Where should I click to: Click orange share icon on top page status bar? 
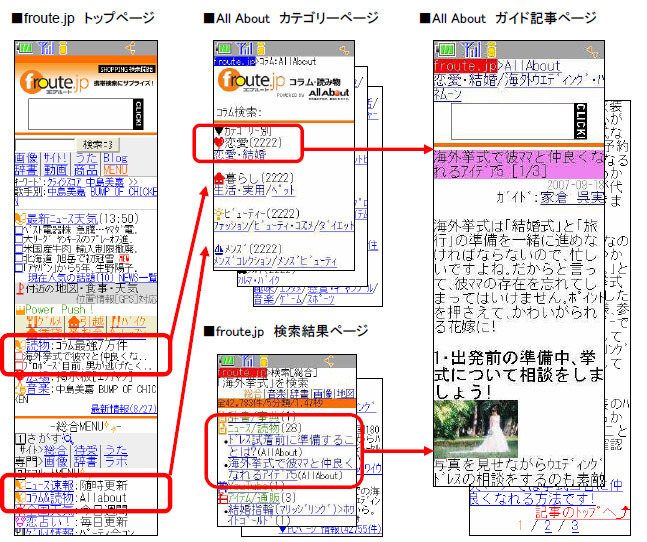click(x=130, y=48)
